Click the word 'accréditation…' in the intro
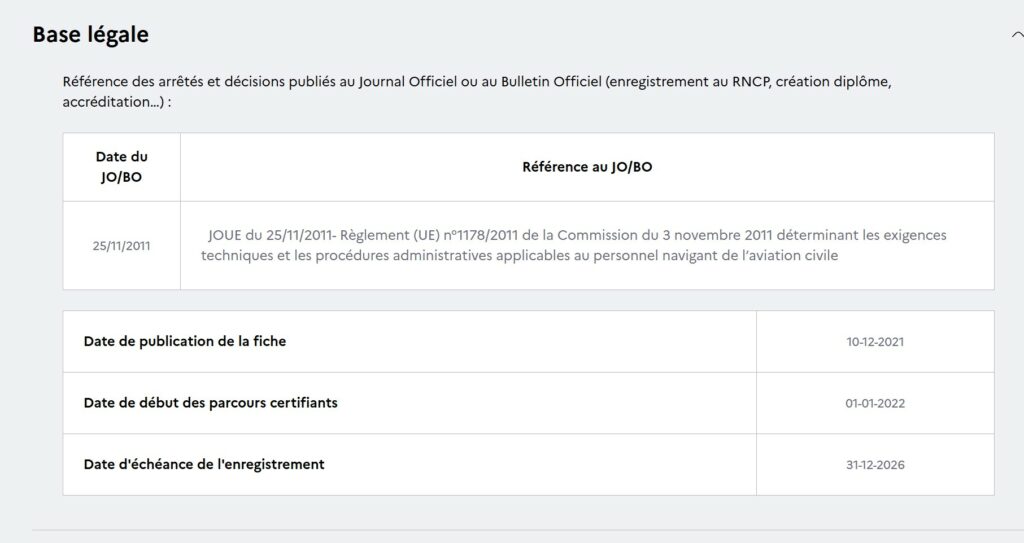 pyautogui.click(x=109, y=102)
